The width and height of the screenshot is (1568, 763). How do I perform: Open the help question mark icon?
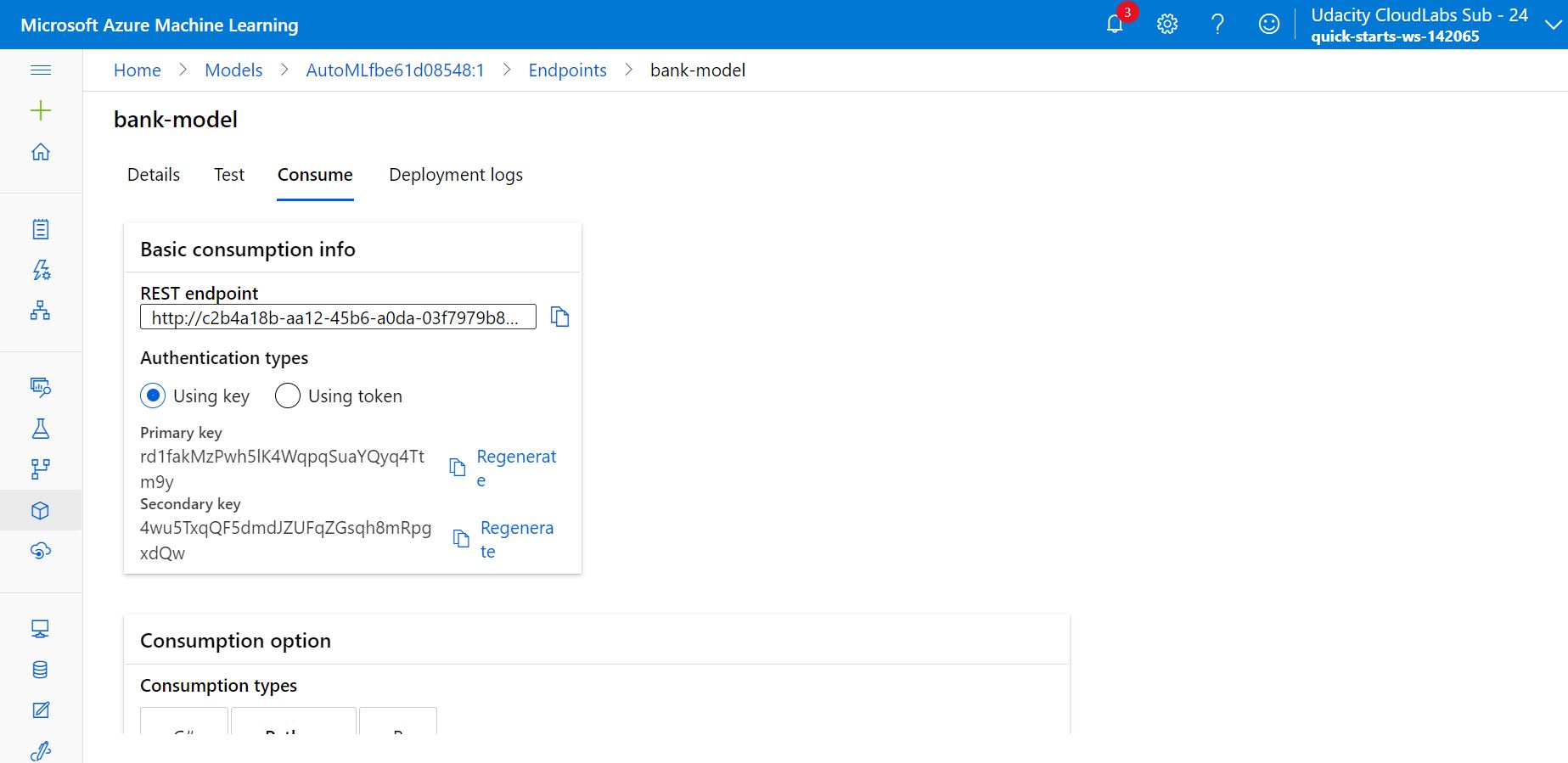[x=1217, y=24]
